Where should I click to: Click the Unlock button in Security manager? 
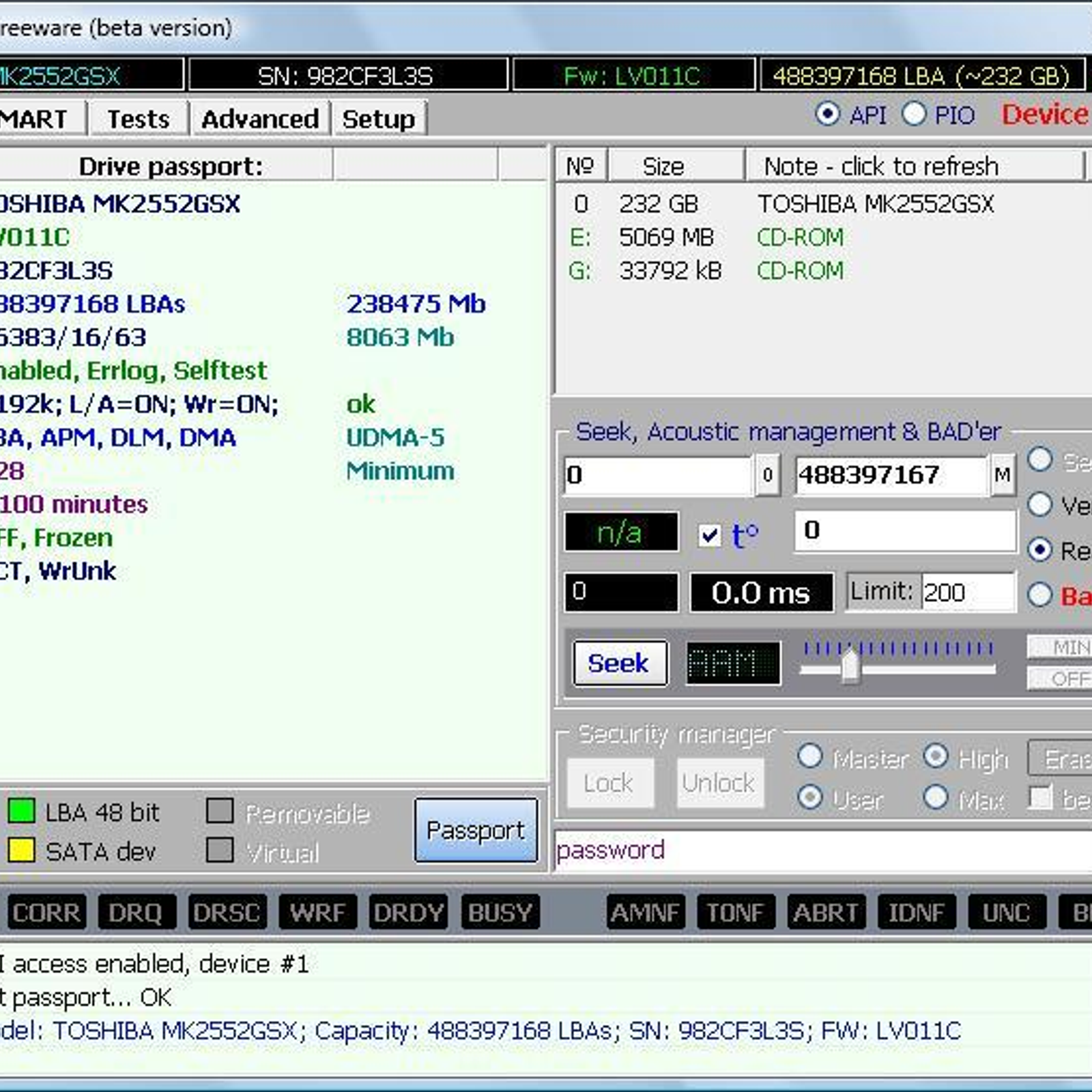719,783
